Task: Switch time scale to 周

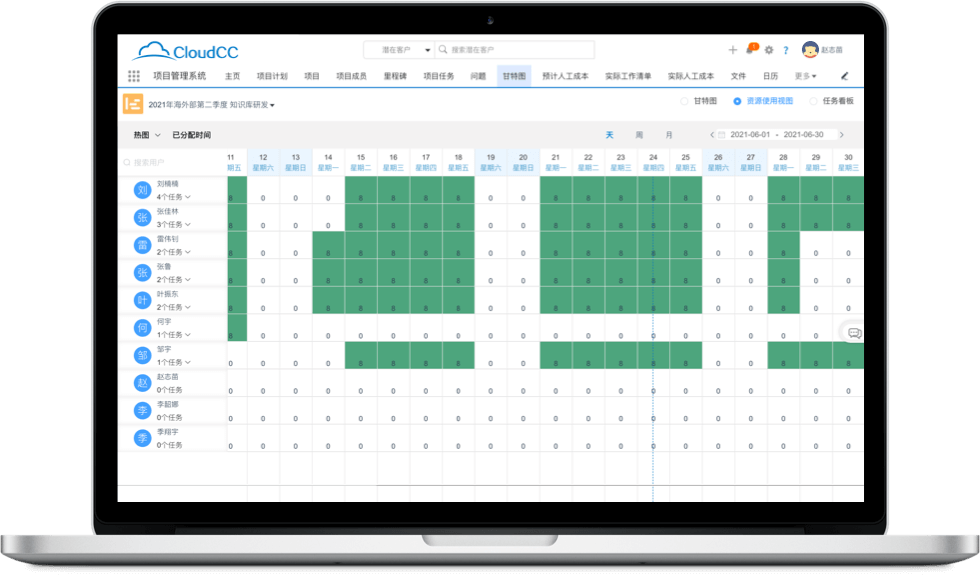Action: pyautogui.click(x=639, y=135)
